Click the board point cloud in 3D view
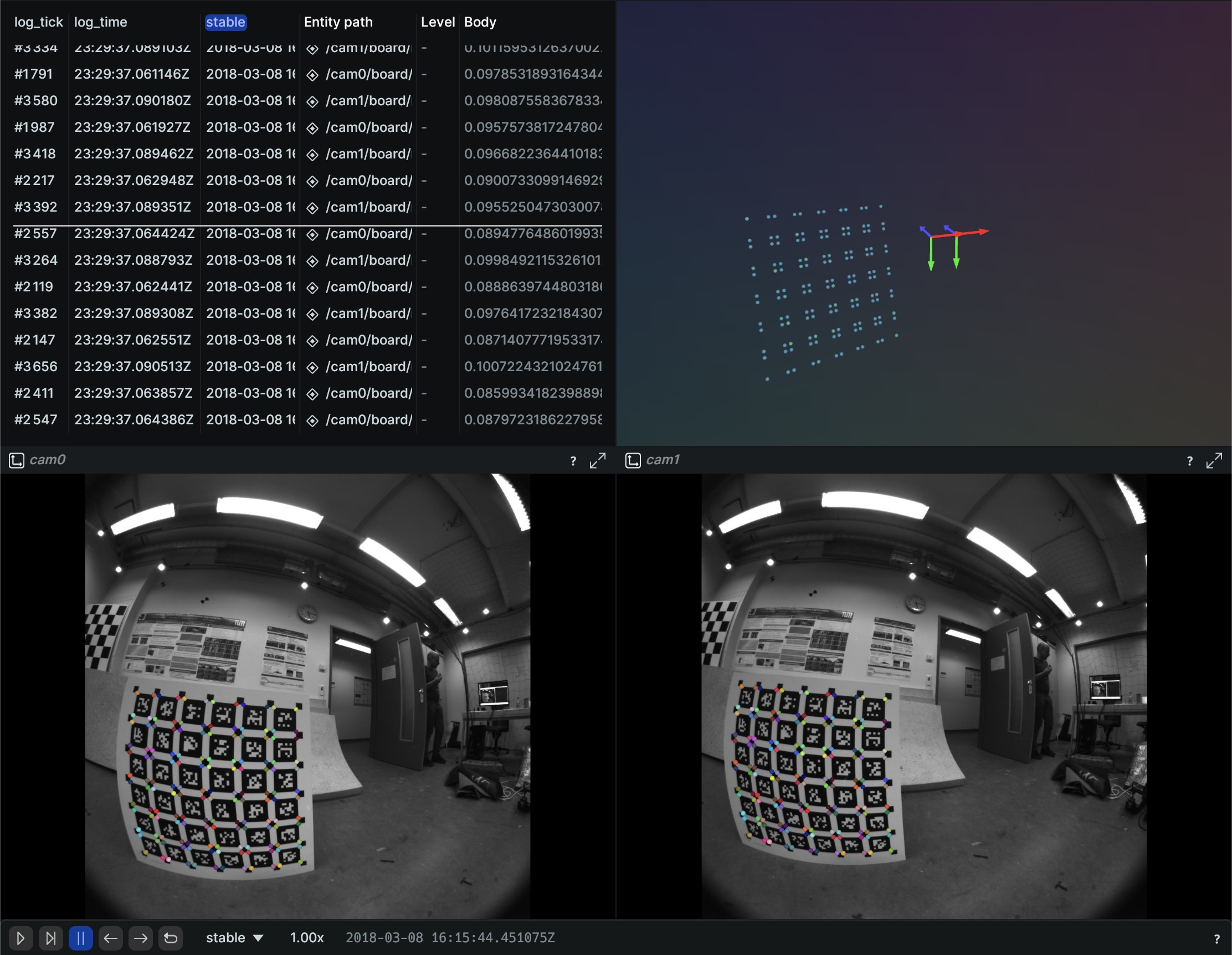 (822, 294)
